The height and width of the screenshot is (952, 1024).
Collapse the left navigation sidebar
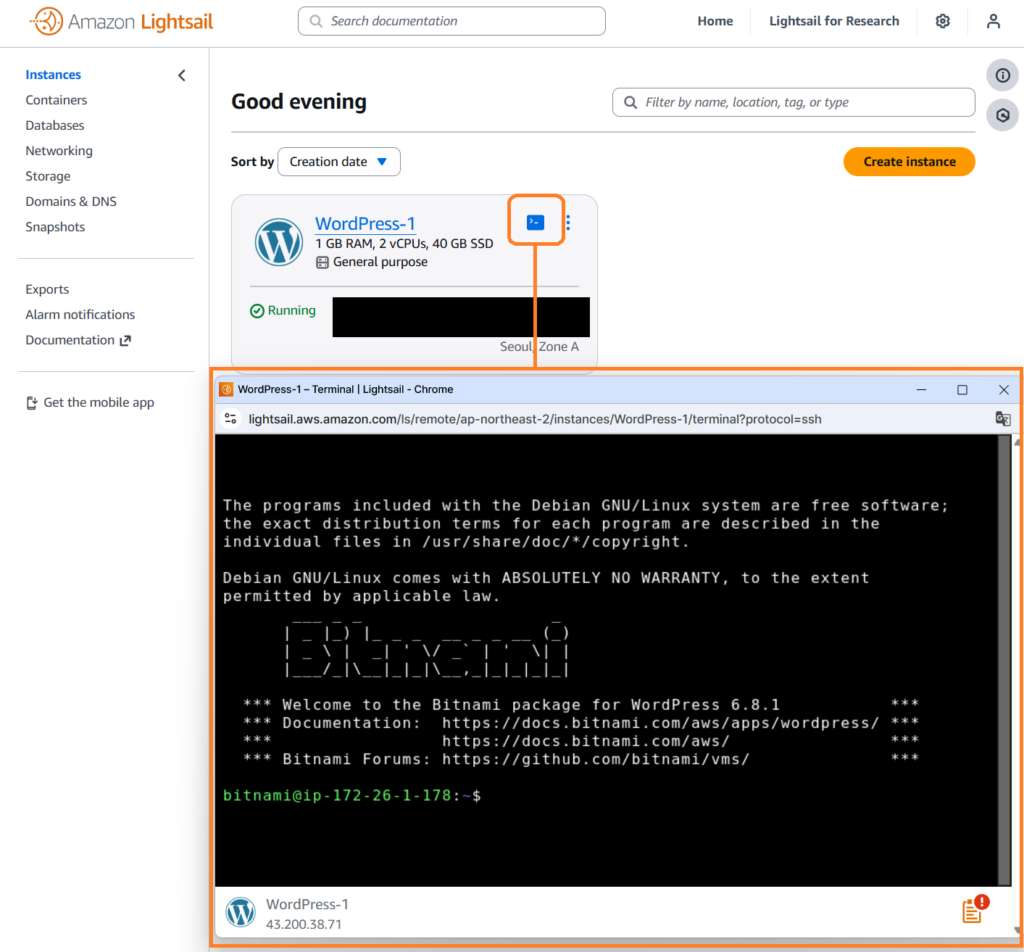tap(181, 75)
